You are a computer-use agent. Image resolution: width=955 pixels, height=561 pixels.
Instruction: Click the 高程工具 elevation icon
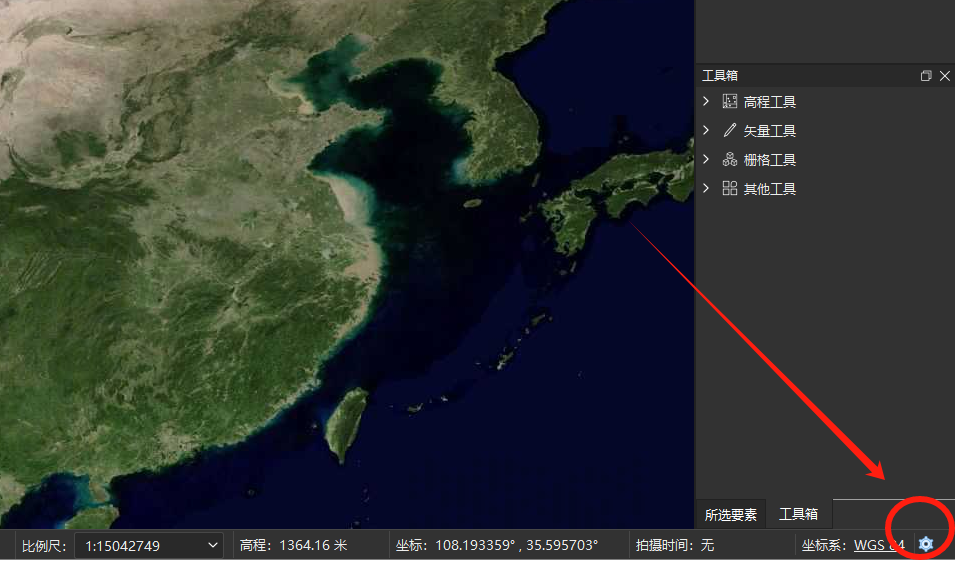click(730, 101)
